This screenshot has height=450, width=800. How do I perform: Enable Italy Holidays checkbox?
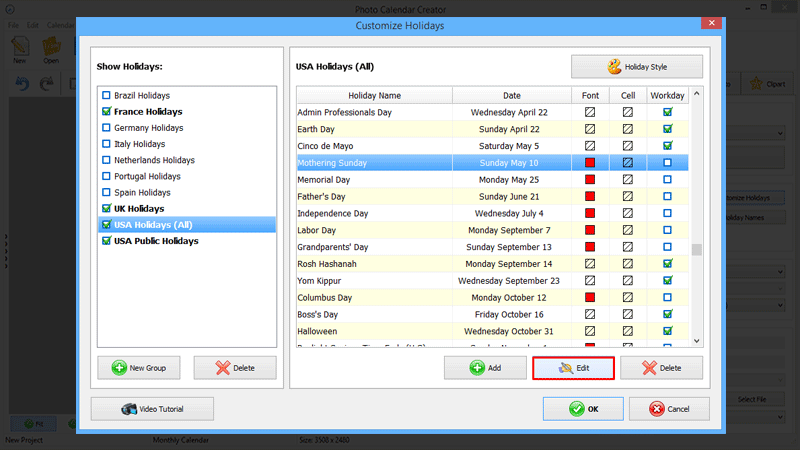(106, 144)
